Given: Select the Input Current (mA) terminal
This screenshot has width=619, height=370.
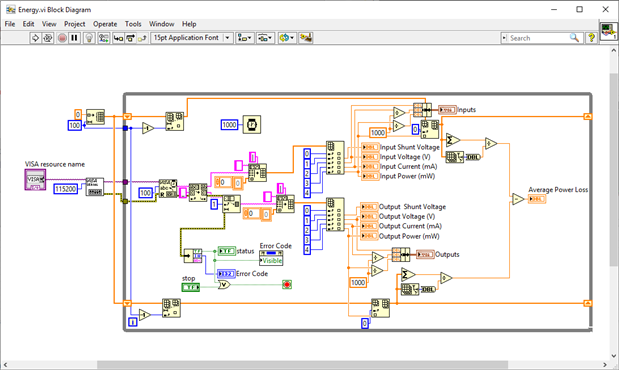Looking at the screenshot, I should 370,167.
